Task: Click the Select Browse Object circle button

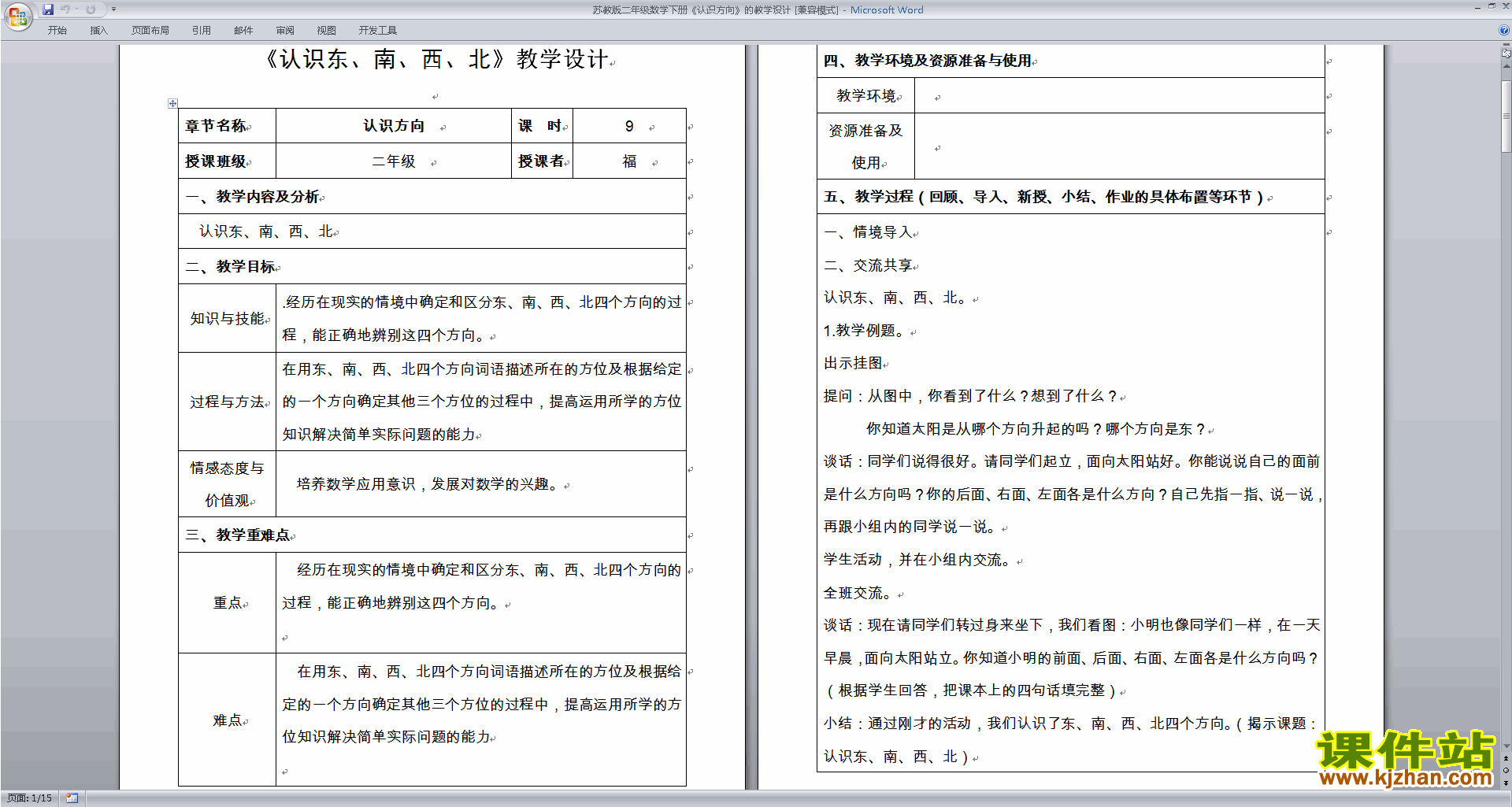Action: coord(1506,770)
